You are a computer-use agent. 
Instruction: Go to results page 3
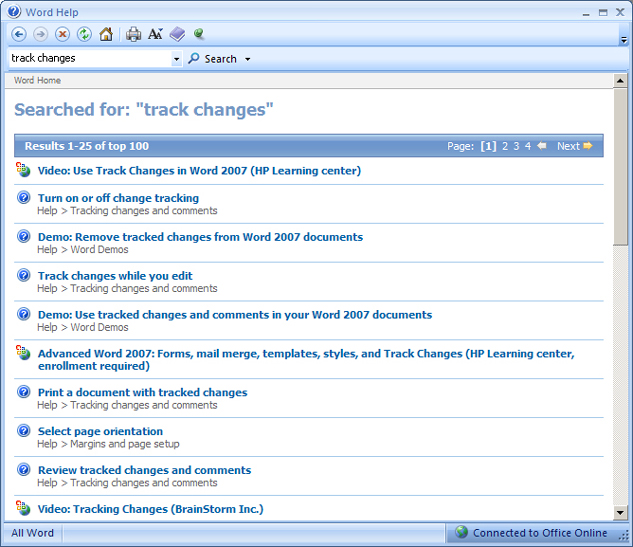pos(516,146)
